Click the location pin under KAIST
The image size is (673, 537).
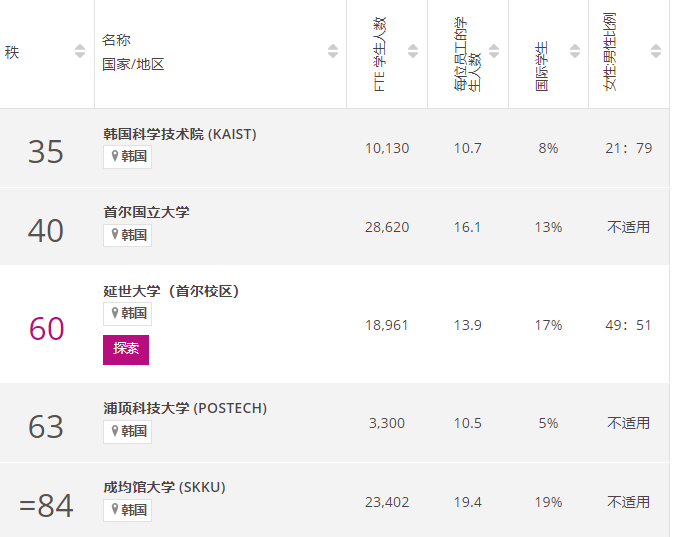click(x=115, y=156)
